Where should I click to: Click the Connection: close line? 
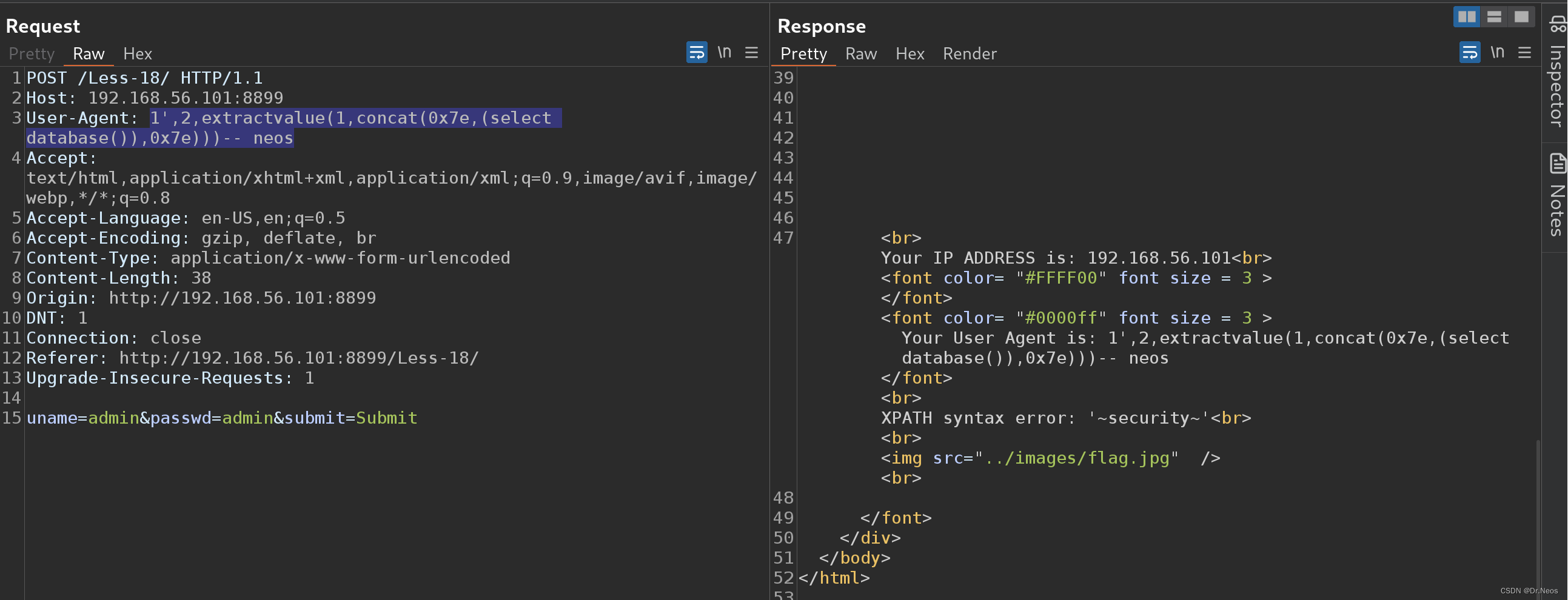(114, 338)
